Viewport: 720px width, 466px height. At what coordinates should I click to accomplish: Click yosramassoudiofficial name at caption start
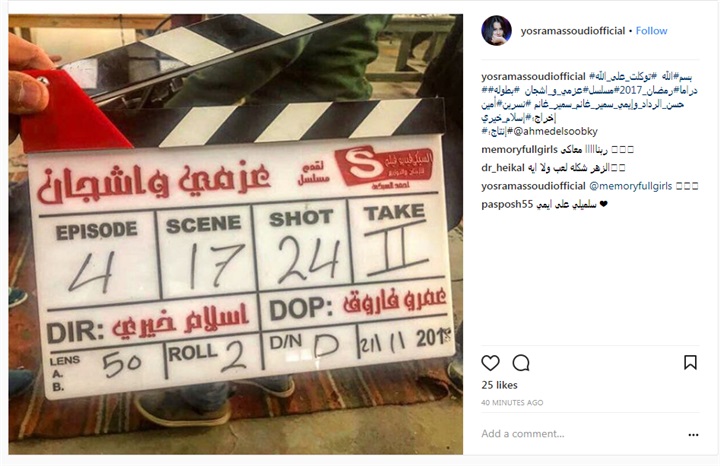tap(534, 76)
